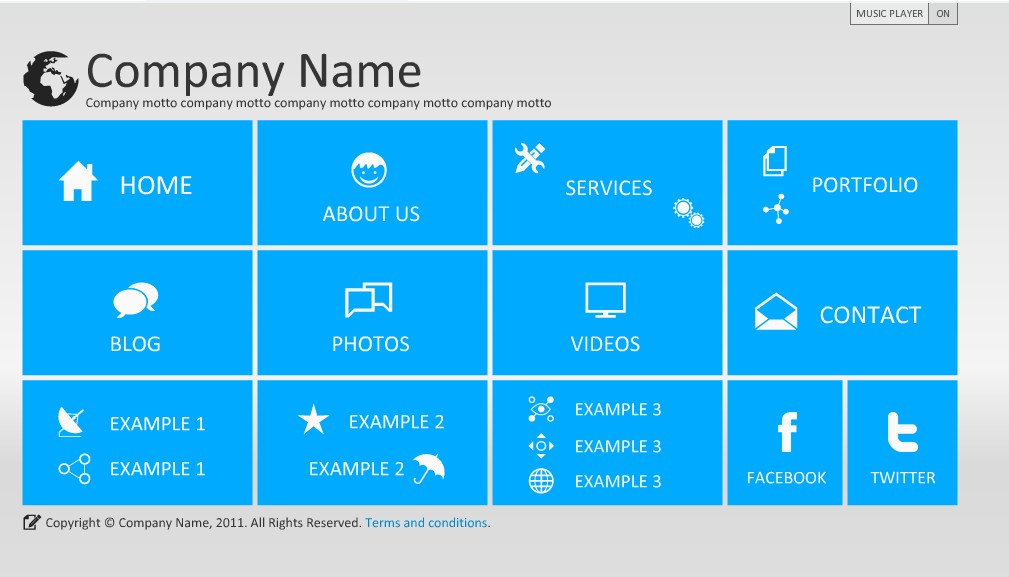
Task: Click the globe icon beside last Example 3
Action: (541, 481)
